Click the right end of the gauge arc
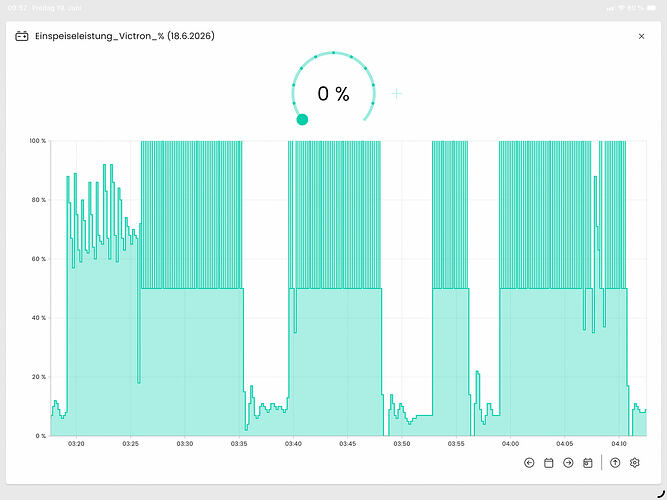Viewport: 667px width, 500px height. point(365,120)
